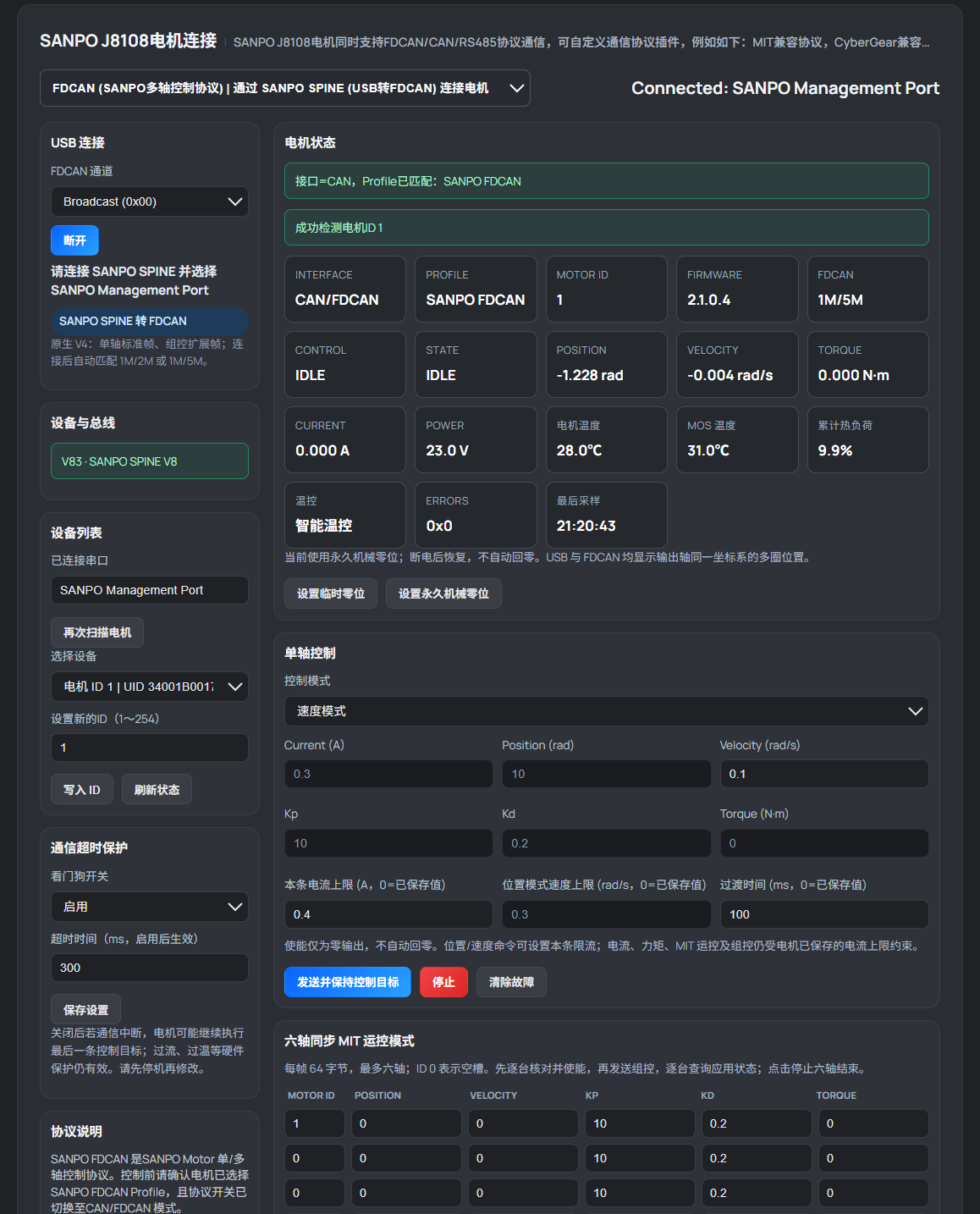Click KP field in the second six-axis row
Screen dimensions: 980x1214
coord(639,1158)
